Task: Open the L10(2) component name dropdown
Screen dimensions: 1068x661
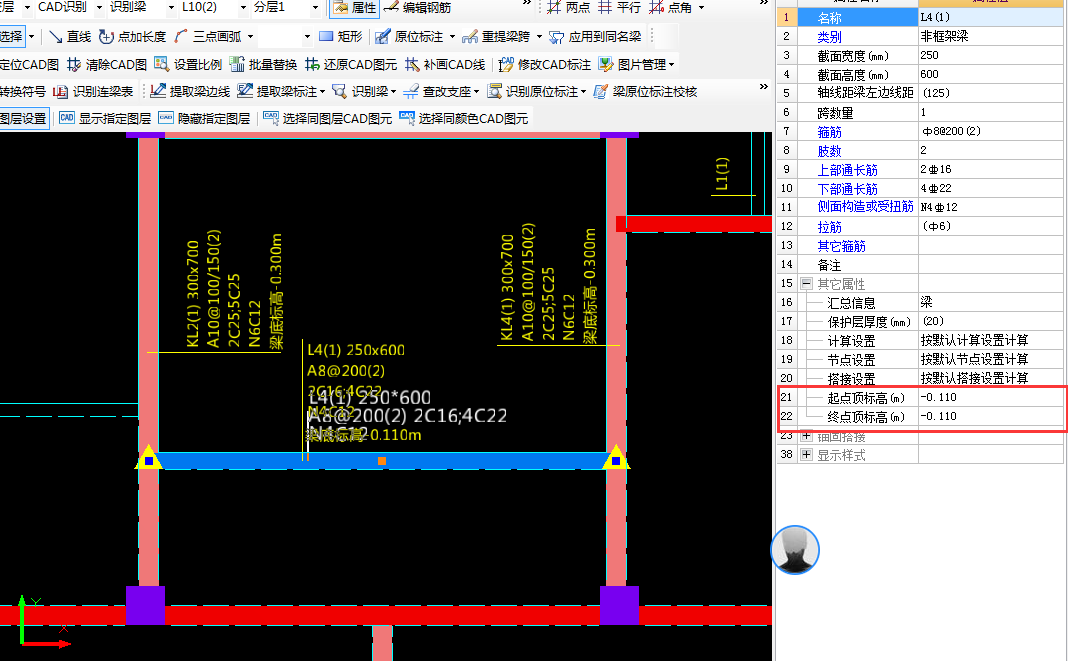Action: pos(243,7)
